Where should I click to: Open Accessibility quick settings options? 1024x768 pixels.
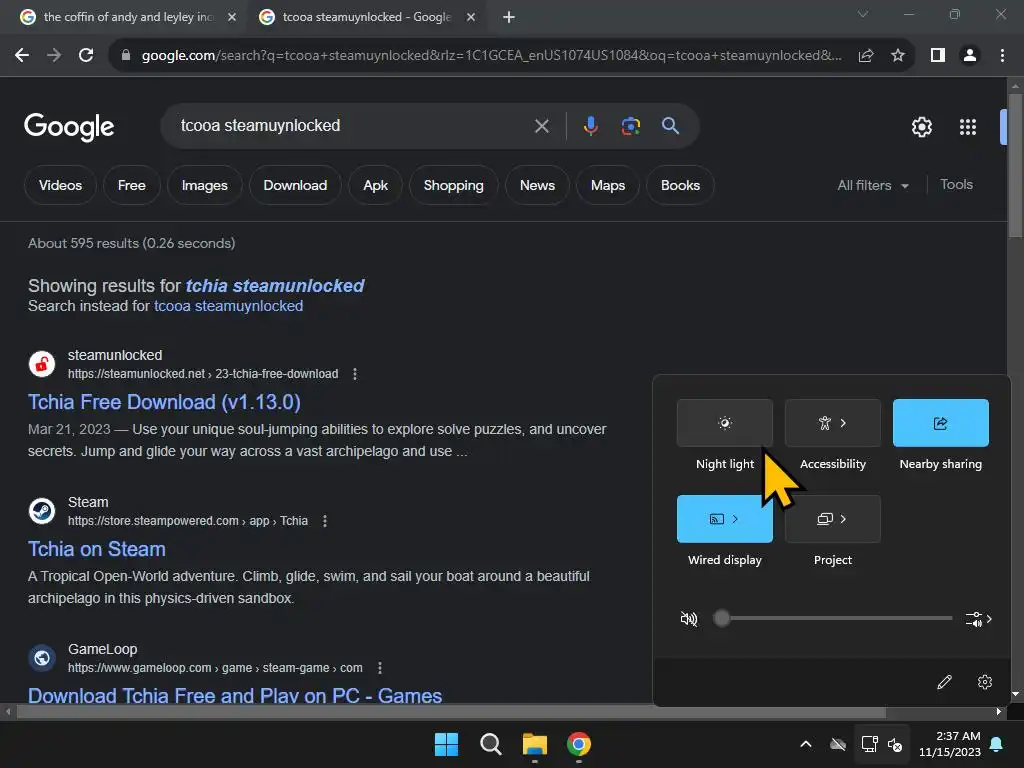832,423
